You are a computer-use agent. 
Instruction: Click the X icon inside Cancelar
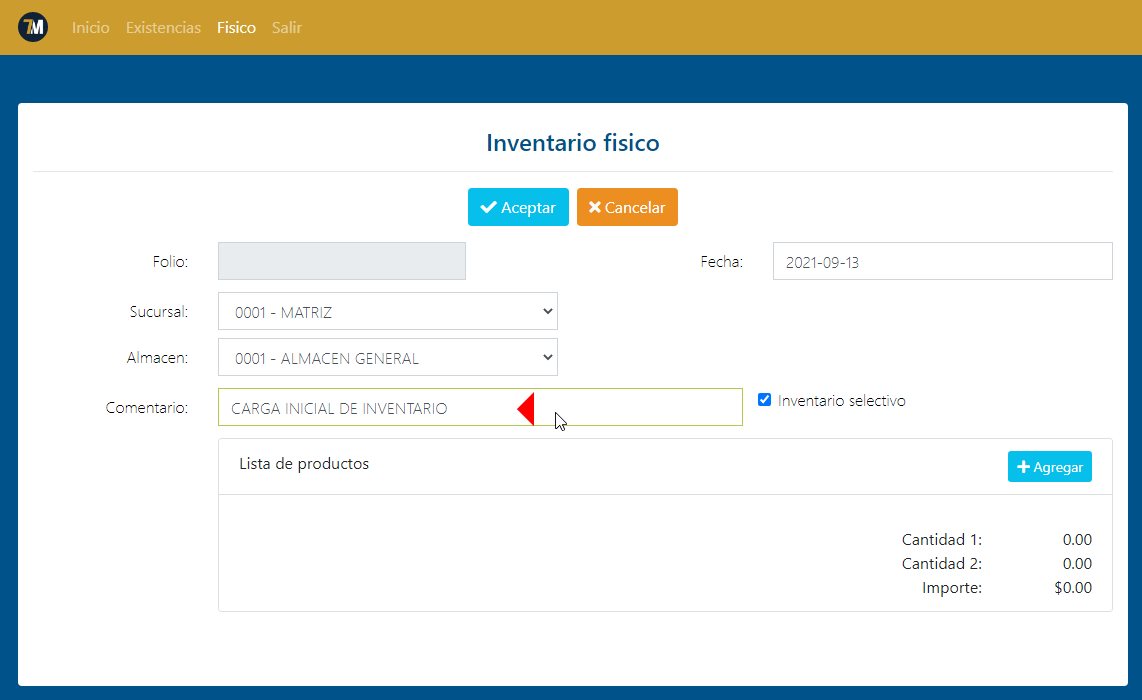595,207
